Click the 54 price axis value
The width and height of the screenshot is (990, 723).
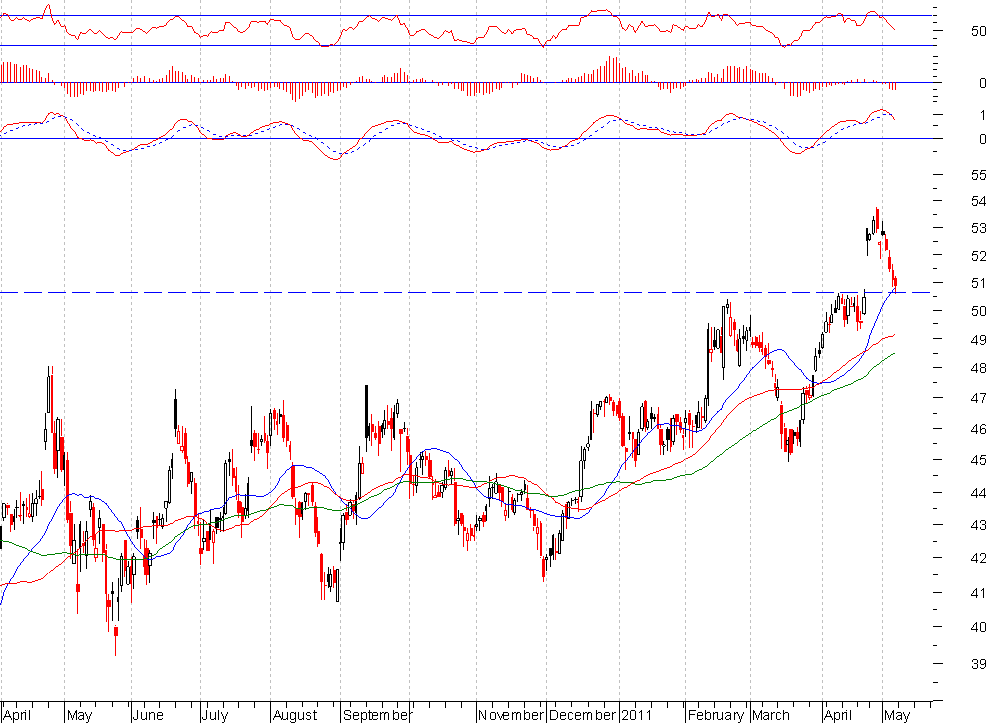979,201
